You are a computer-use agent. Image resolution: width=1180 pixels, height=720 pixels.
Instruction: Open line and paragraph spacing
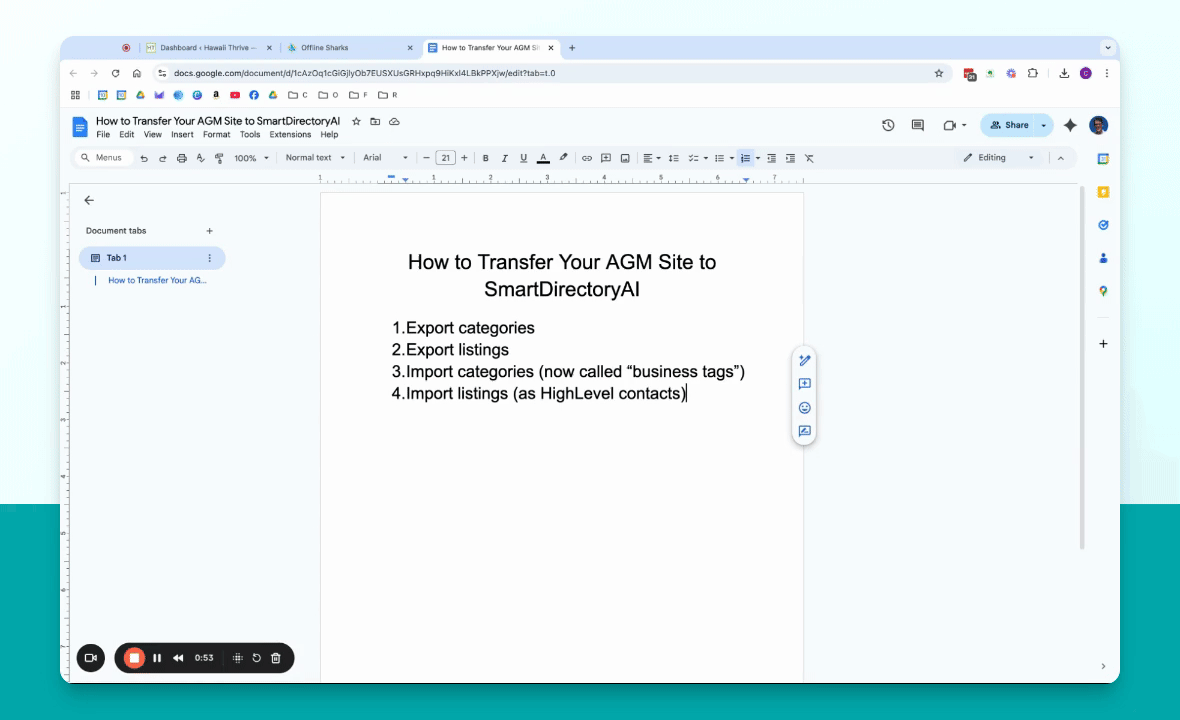674,158
